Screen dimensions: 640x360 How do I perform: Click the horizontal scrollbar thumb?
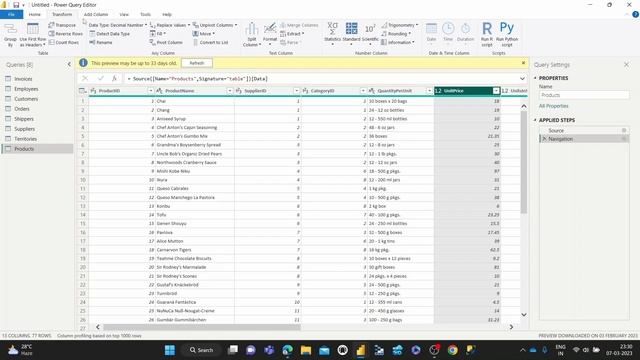202,327
